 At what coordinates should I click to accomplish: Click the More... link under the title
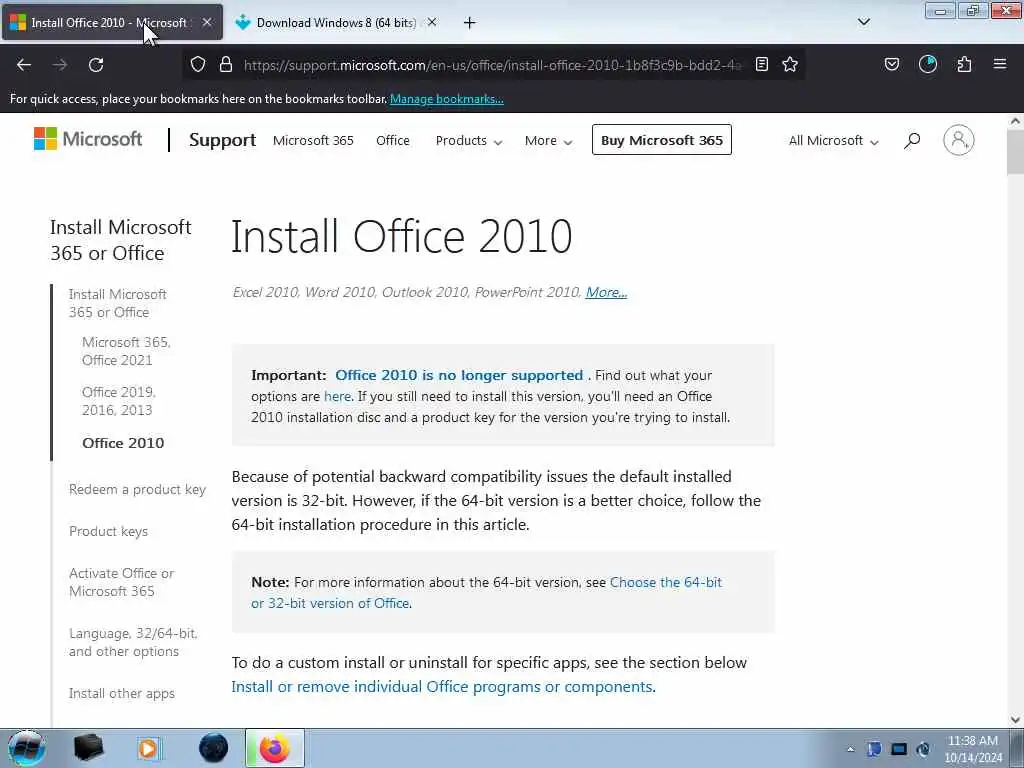606,292
